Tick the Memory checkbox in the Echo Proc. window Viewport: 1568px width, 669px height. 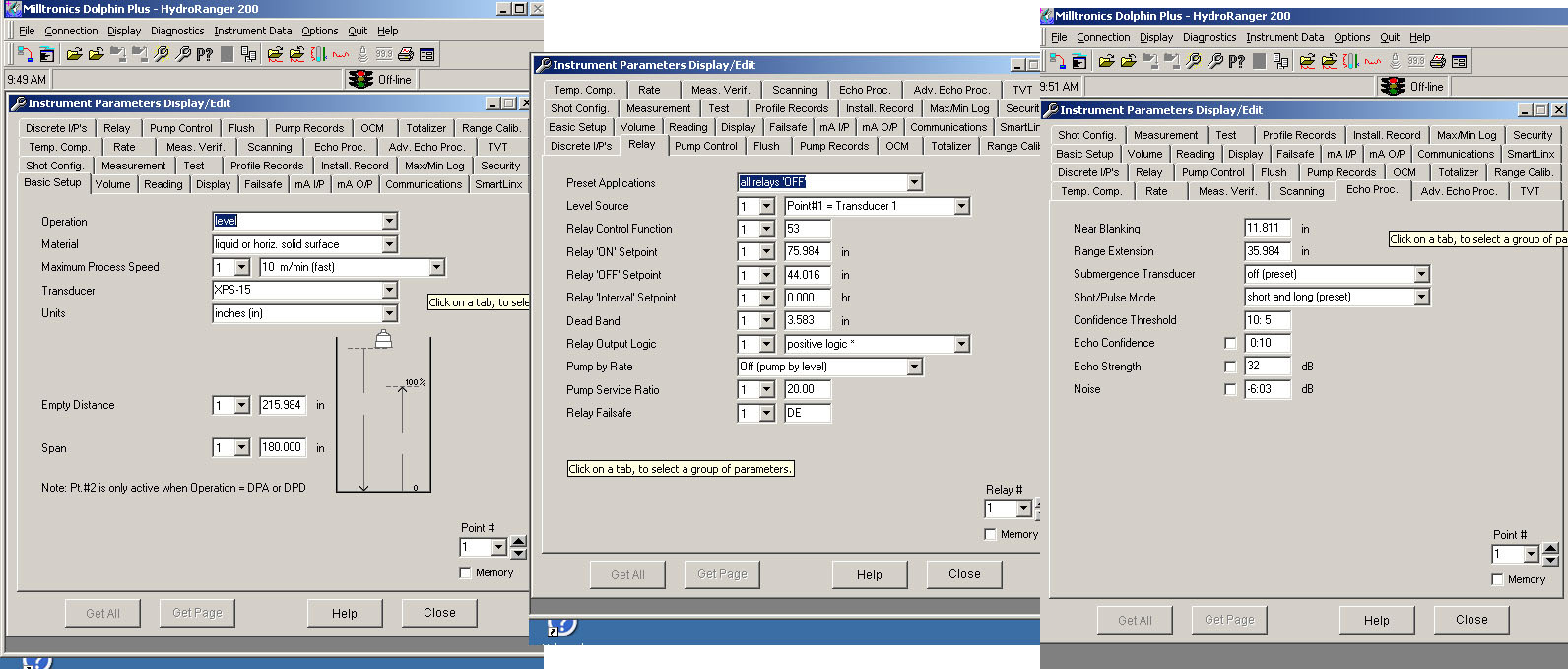pos(1498,579)
